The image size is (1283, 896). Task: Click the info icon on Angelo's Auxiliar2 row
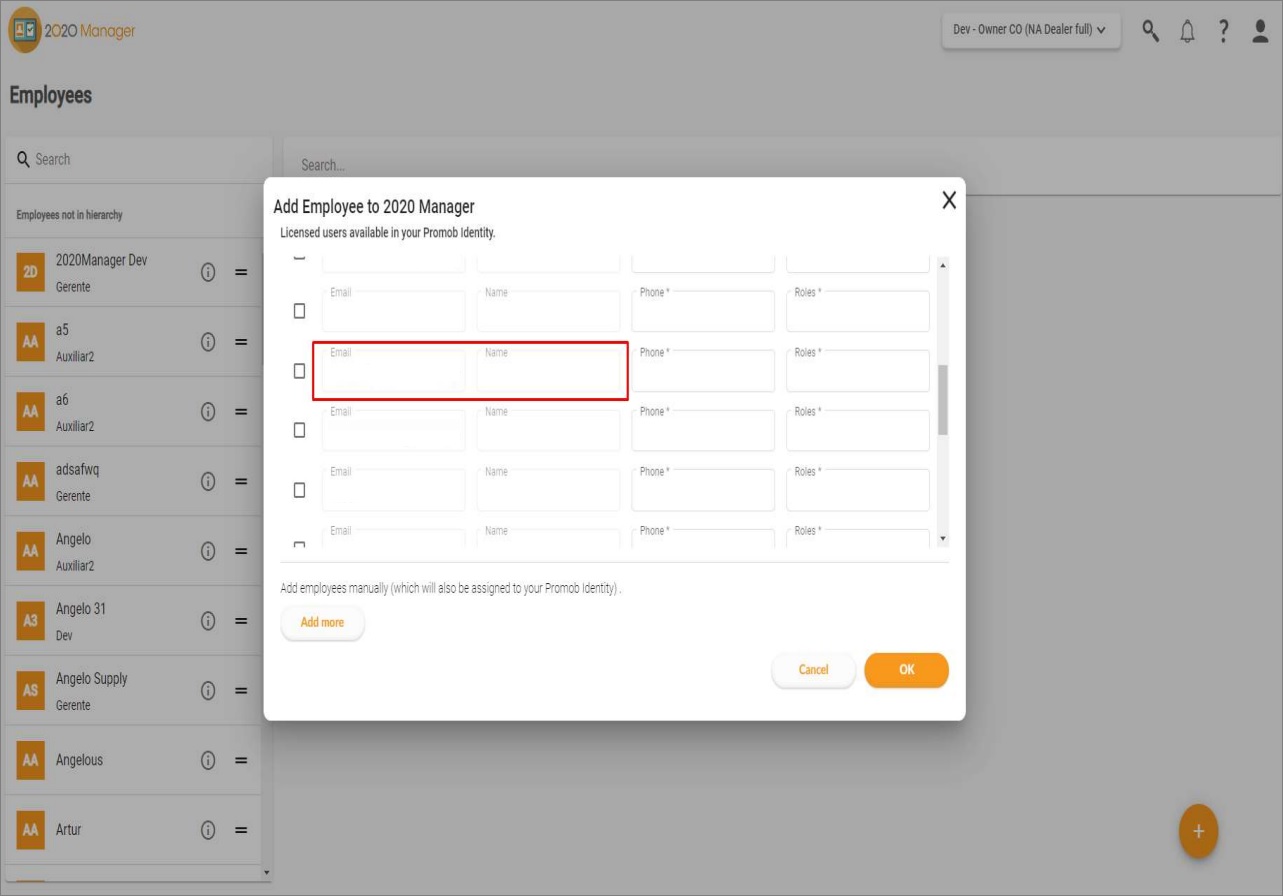209,551
